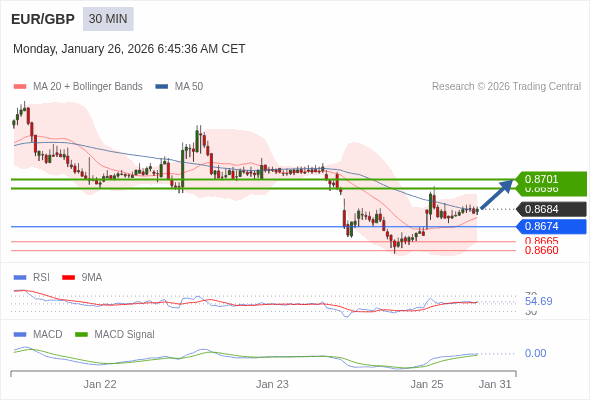Click the Jan 22 date axis label
The image size is (590, 400).
(x=100, y=384)
